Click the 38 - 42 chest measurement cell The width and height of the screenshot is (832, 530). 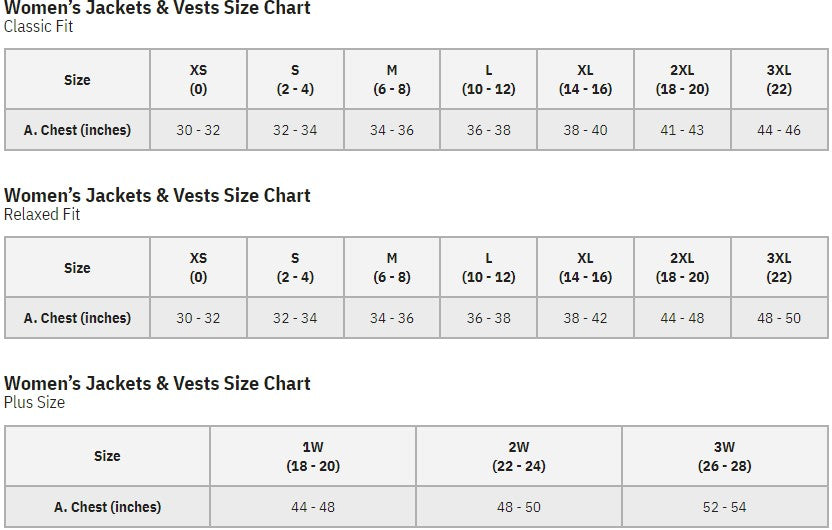[585, 318]
